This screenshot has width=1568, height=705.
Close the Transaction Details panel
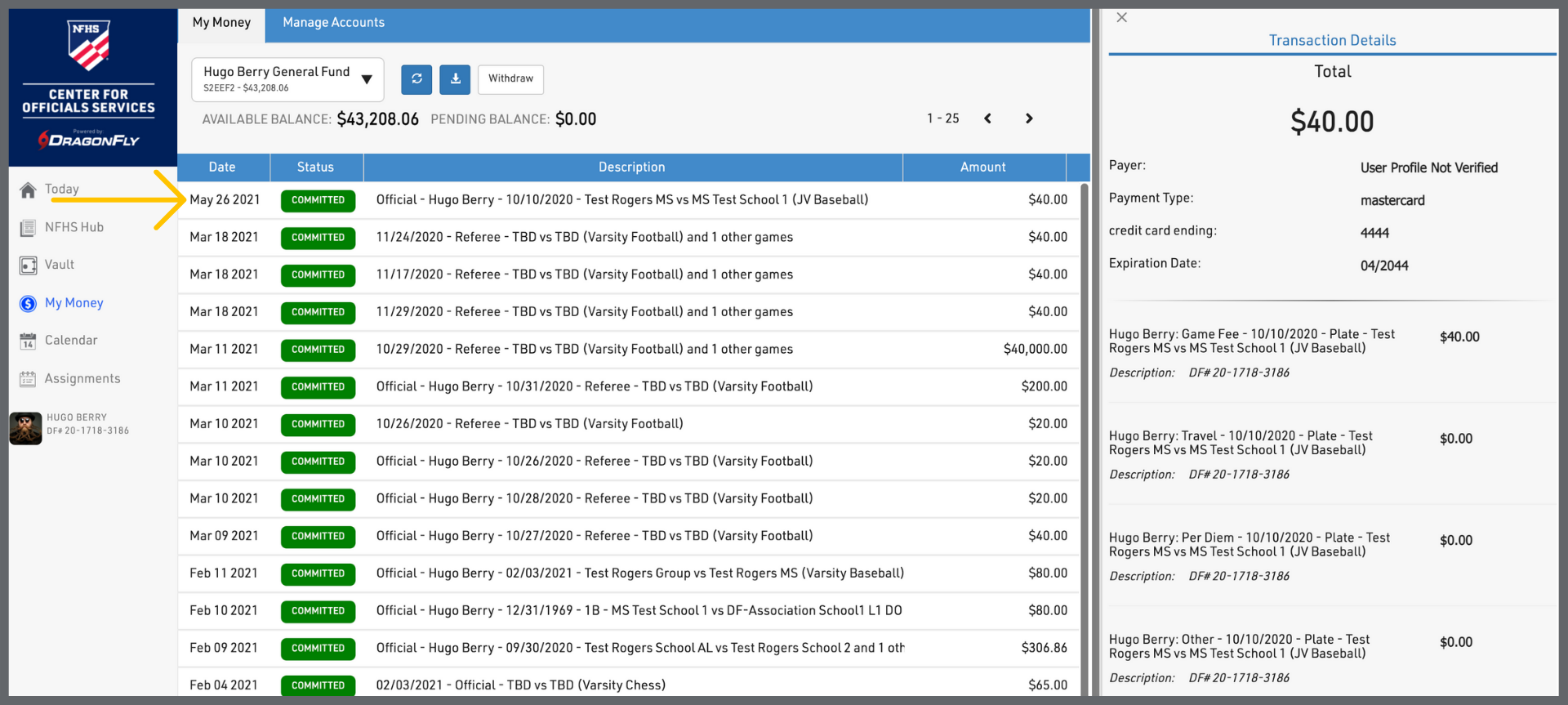click(1122, 18)
